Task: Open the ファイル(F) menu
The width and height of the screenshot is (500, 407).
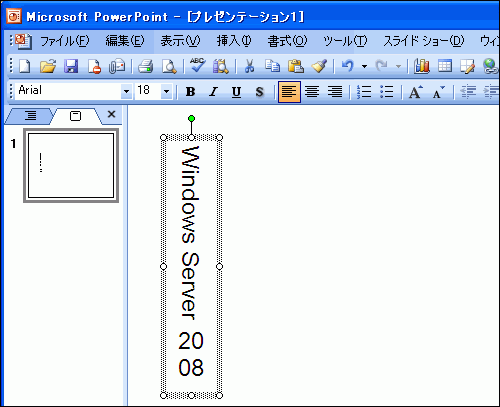Action: point(65,41)
